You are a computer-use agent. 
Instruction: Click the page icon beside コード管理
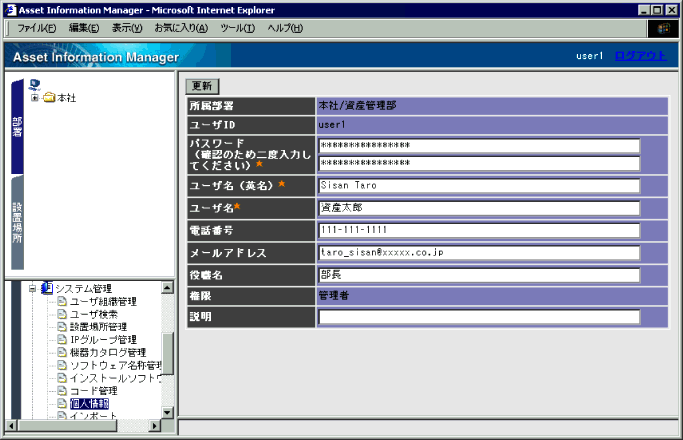click(x=62, y=391)
